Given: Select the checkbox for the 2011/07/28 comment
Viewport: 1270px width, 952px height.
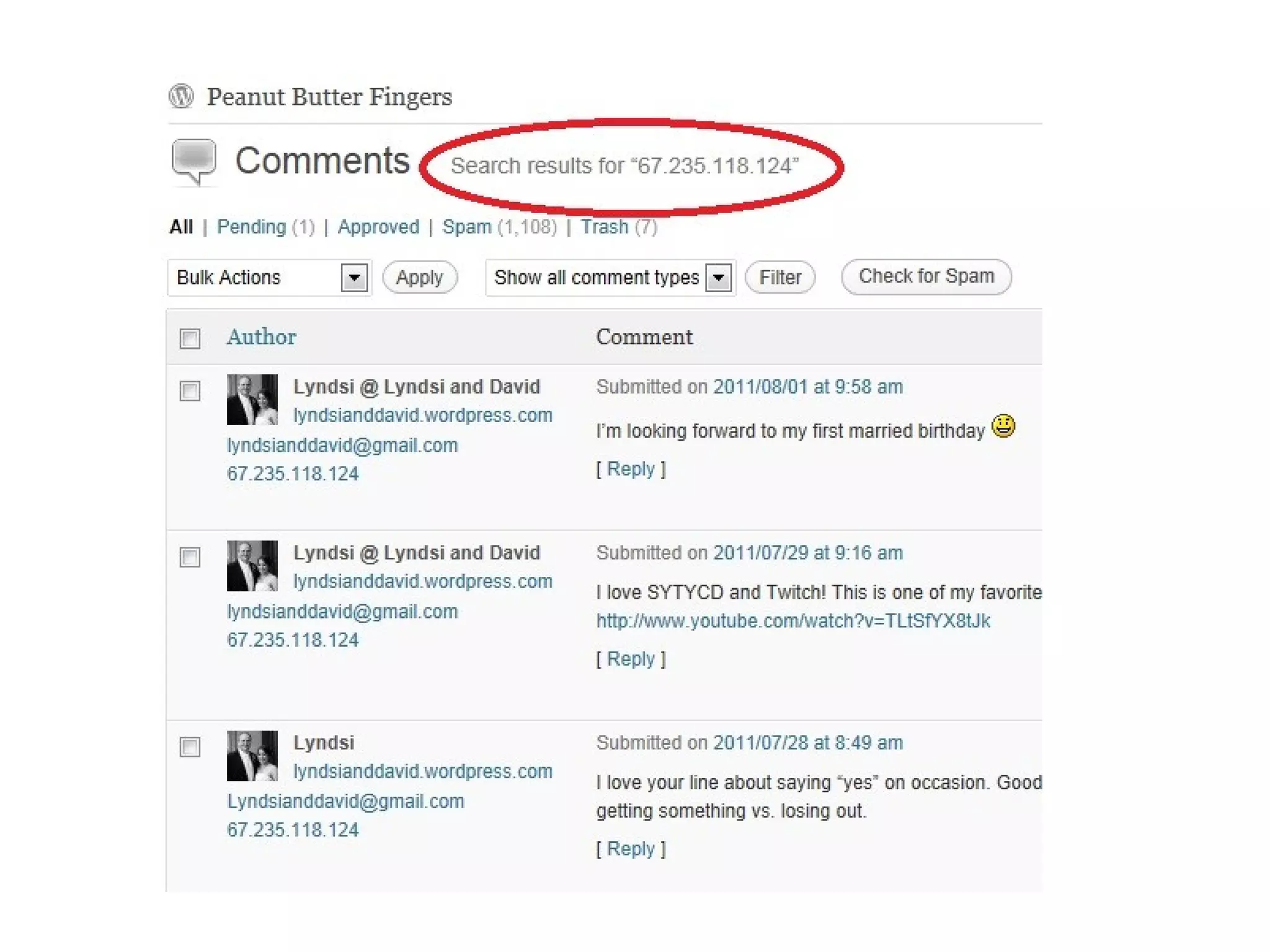Looking at the screenshot, I should (190, 747).
